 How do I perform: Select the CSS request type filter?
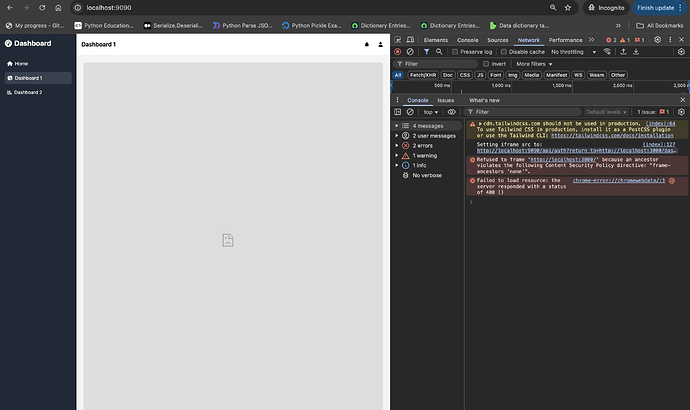click(465, 75)
